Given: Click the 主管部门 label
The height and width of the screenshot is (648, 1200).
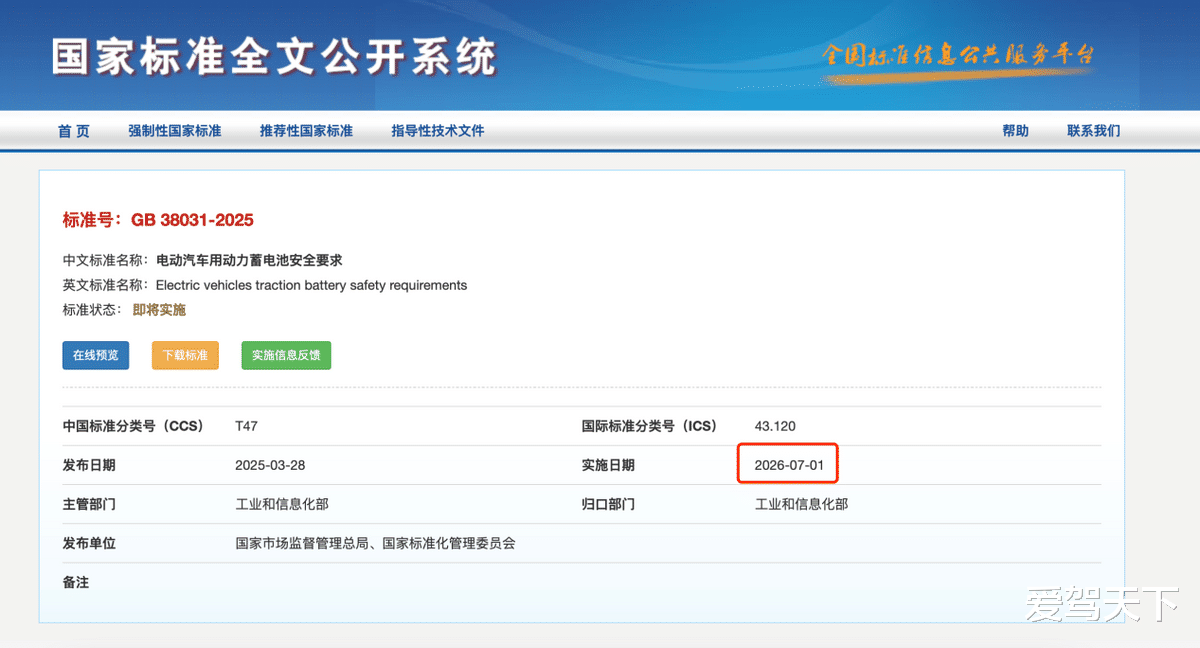Looking at the screenshot, I should (89, 504).
